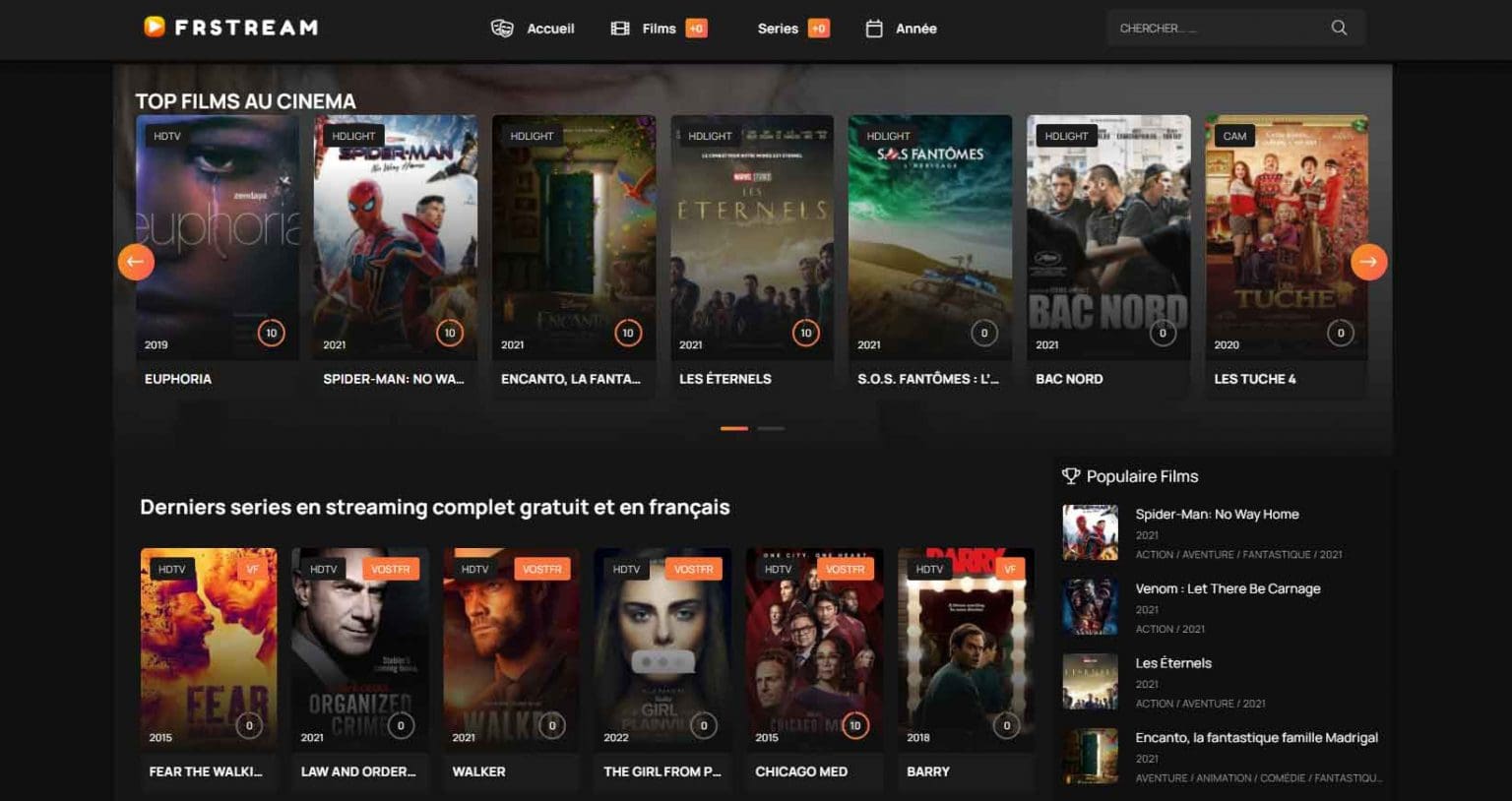Click the film strip icon beside Films
The width and height of the screenshot is (1512, 801).
620,29
